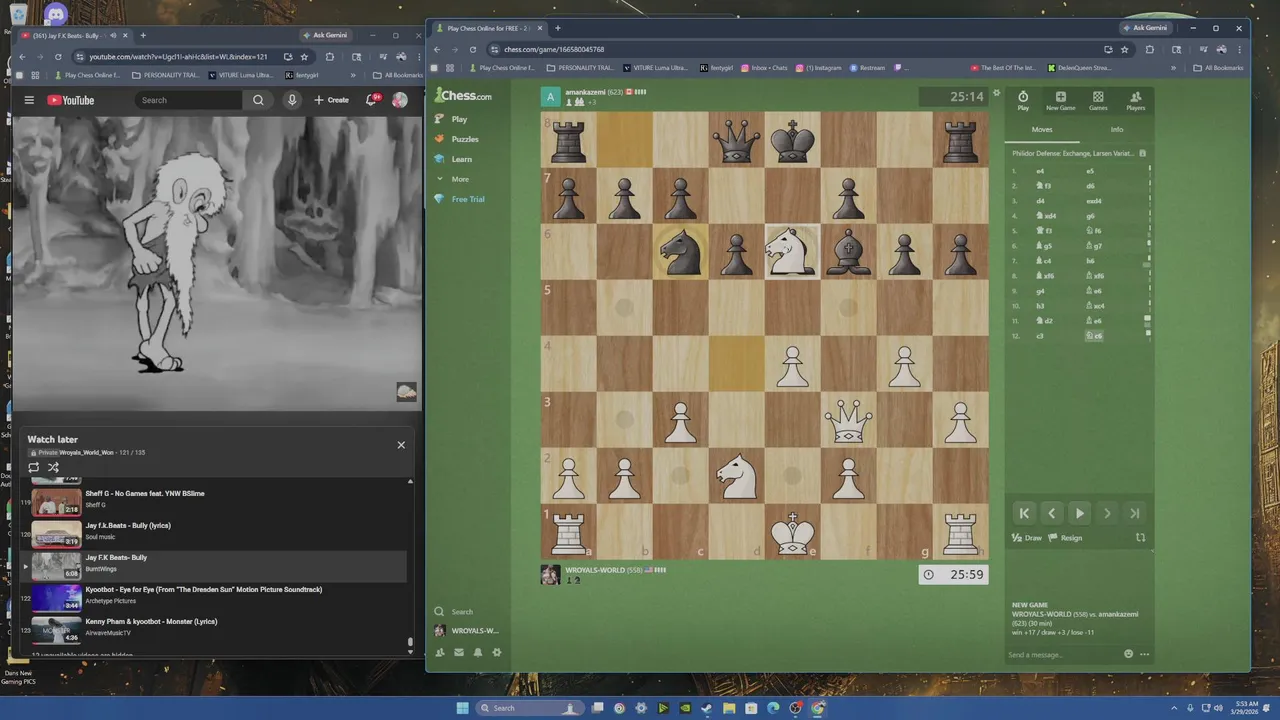Offer a Draw
1280x720 pixels.
1027,538
